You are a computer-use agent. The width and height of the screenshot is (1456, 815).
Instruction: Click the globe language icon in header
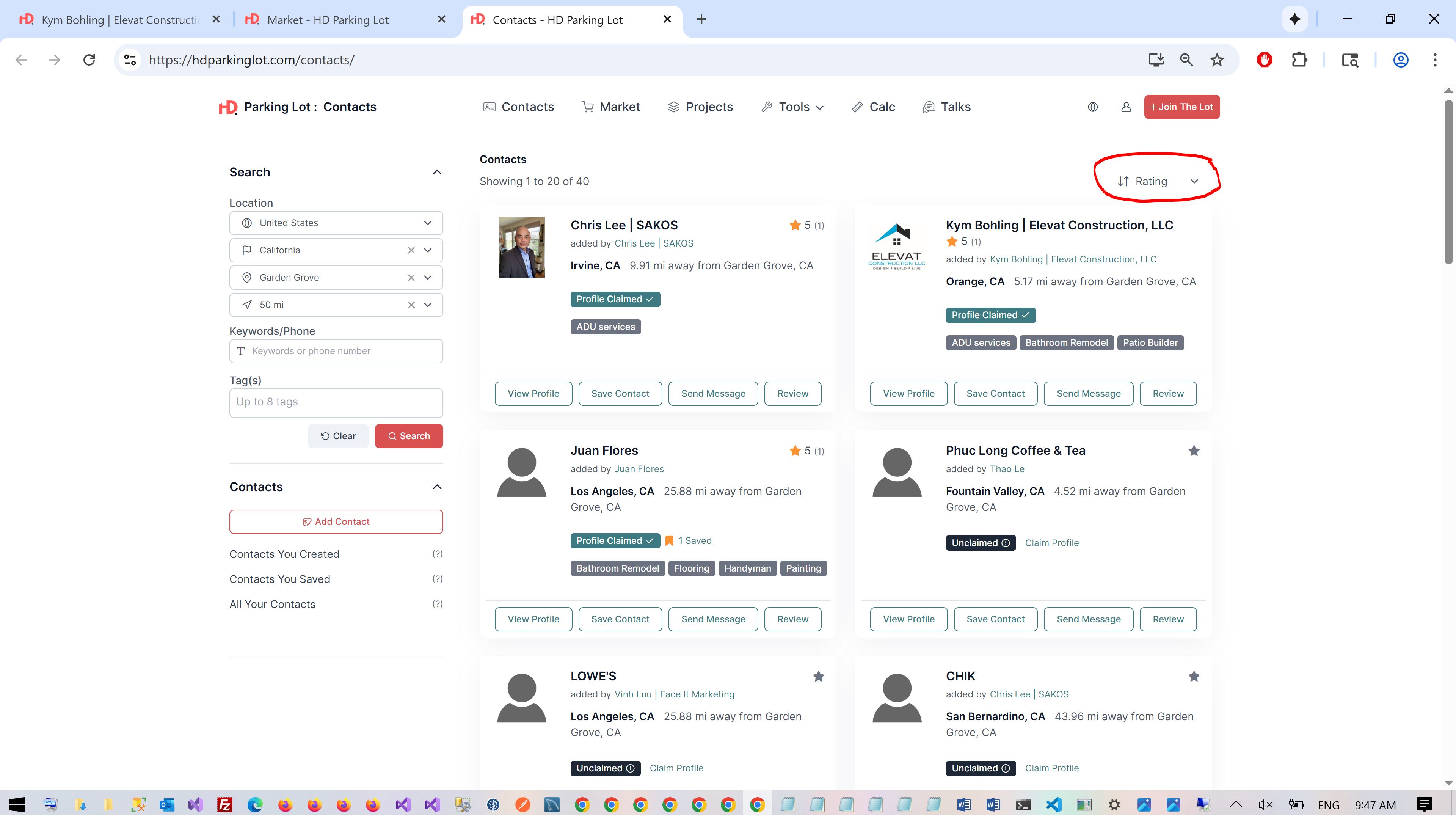click(1092, 107)
